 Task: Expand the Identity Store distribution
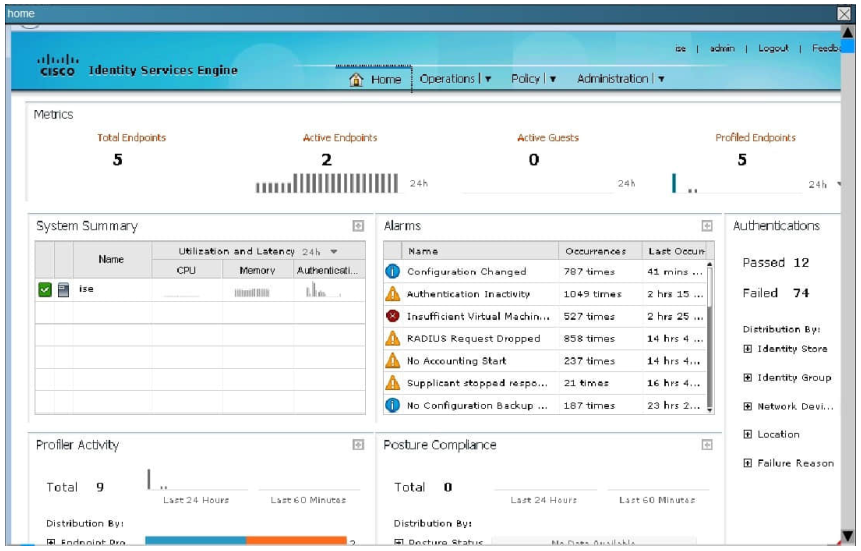(x=747, y=349)
